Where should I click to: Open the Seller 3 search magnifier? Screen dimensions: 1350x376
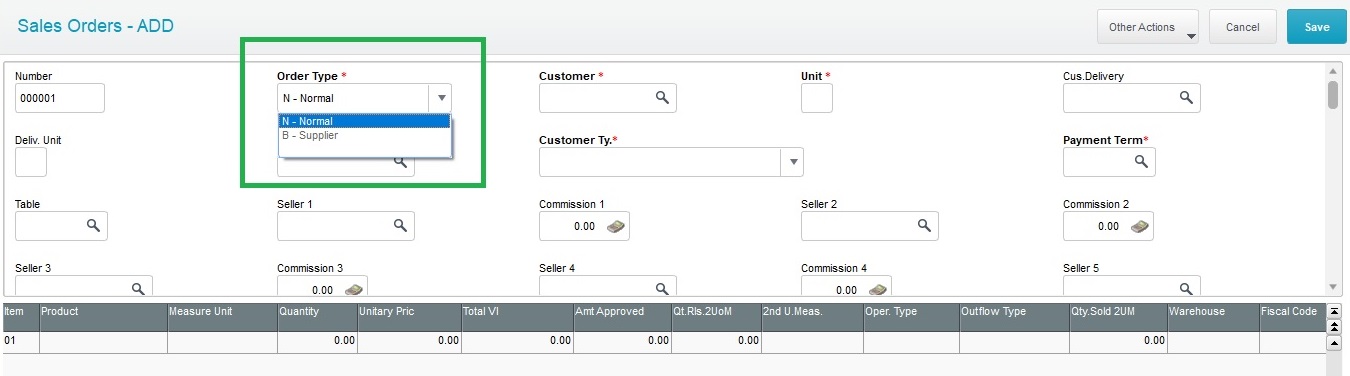point(137,288)
